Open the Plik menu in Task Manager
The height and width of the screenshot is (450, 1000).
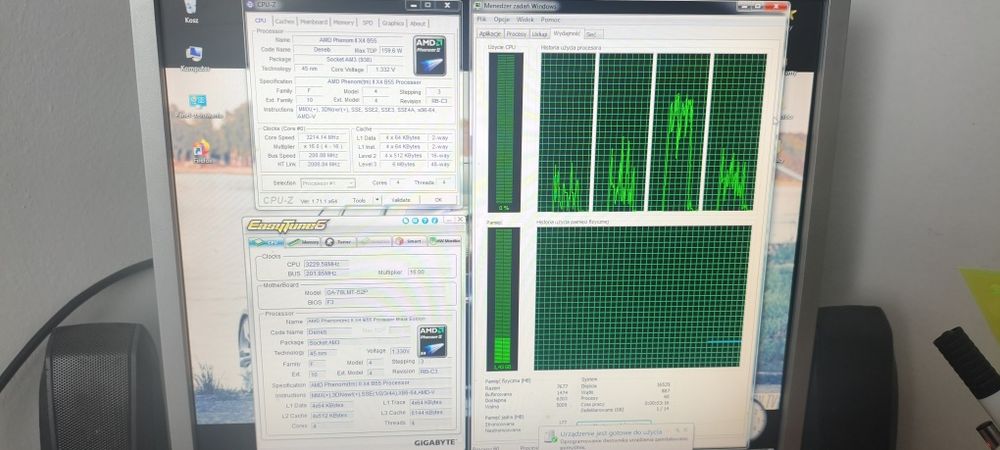click(x=482, y=20)
